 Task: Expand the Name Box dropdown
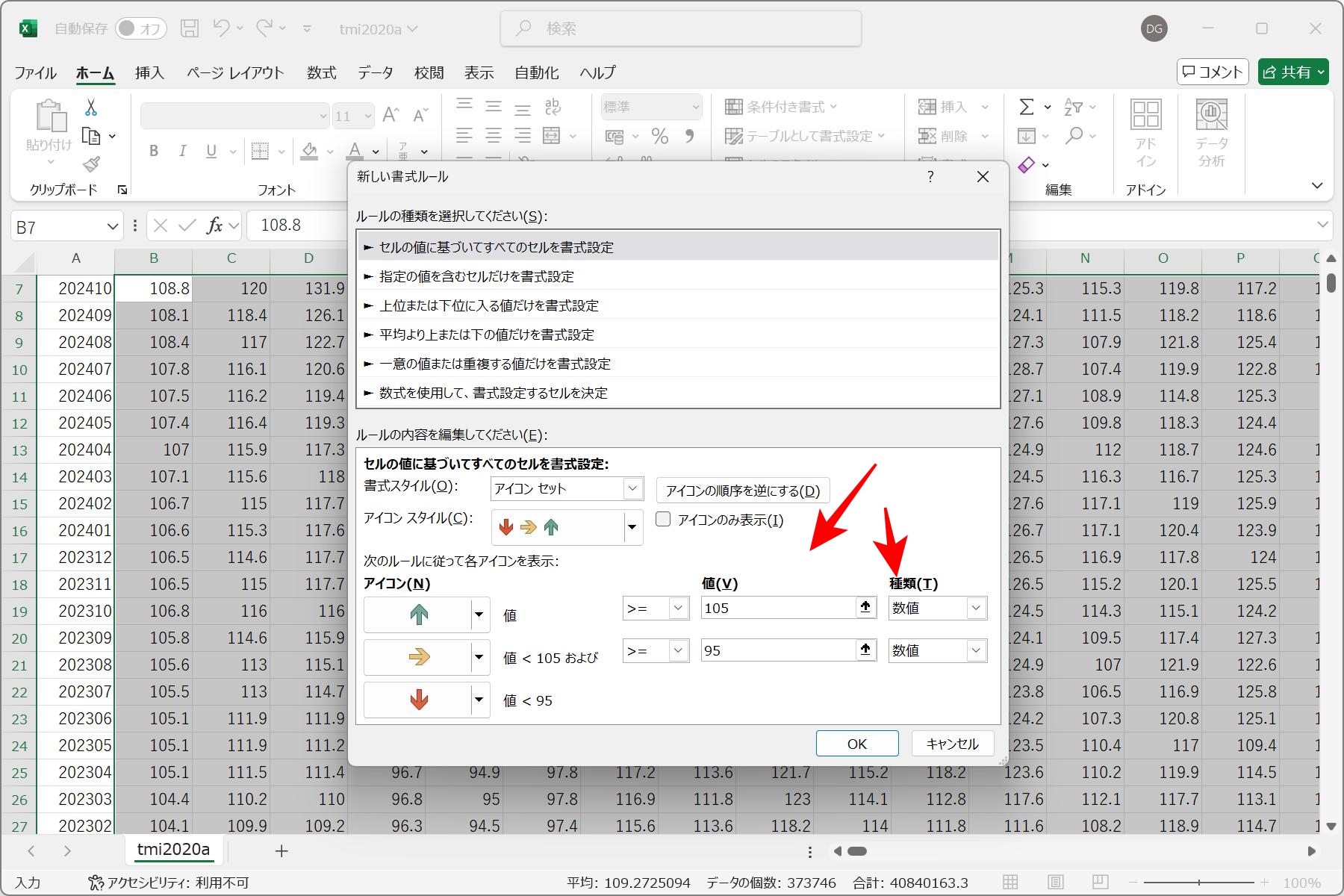click(113, 226)
